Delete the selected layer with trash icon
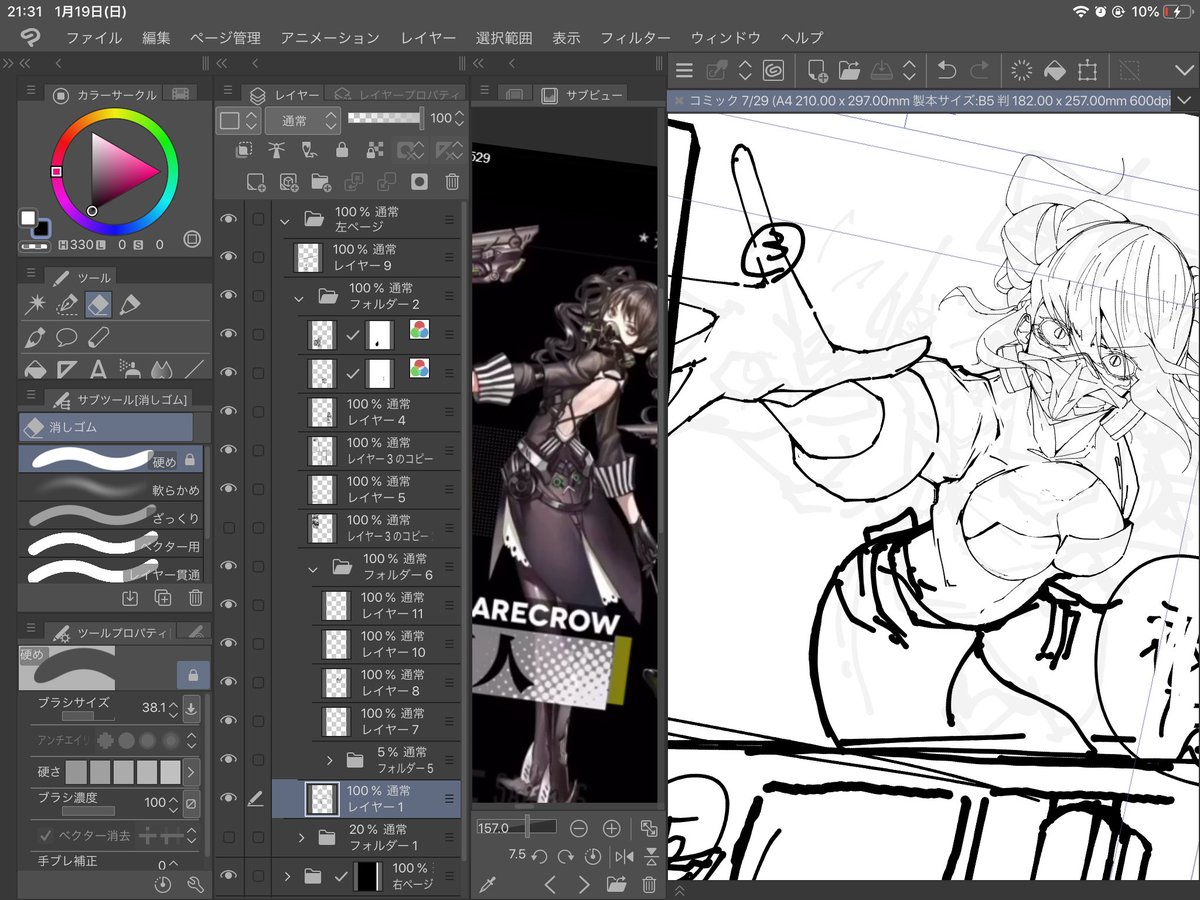 pyautogui.click(x=452, y=182)
